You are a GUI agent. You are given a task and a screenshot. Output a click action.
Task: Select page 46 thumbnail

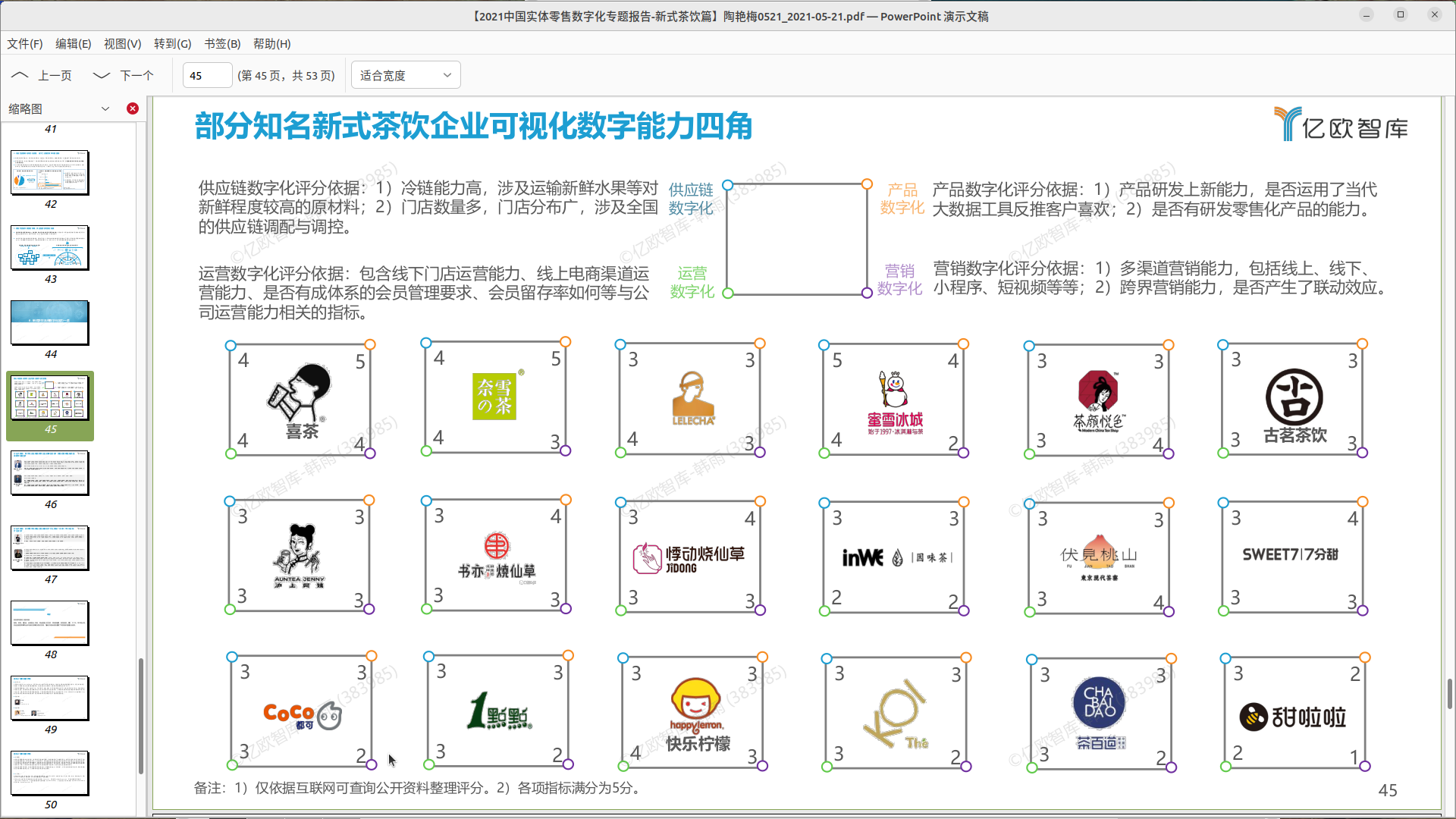pyautogui.click(x=50, y=472)
